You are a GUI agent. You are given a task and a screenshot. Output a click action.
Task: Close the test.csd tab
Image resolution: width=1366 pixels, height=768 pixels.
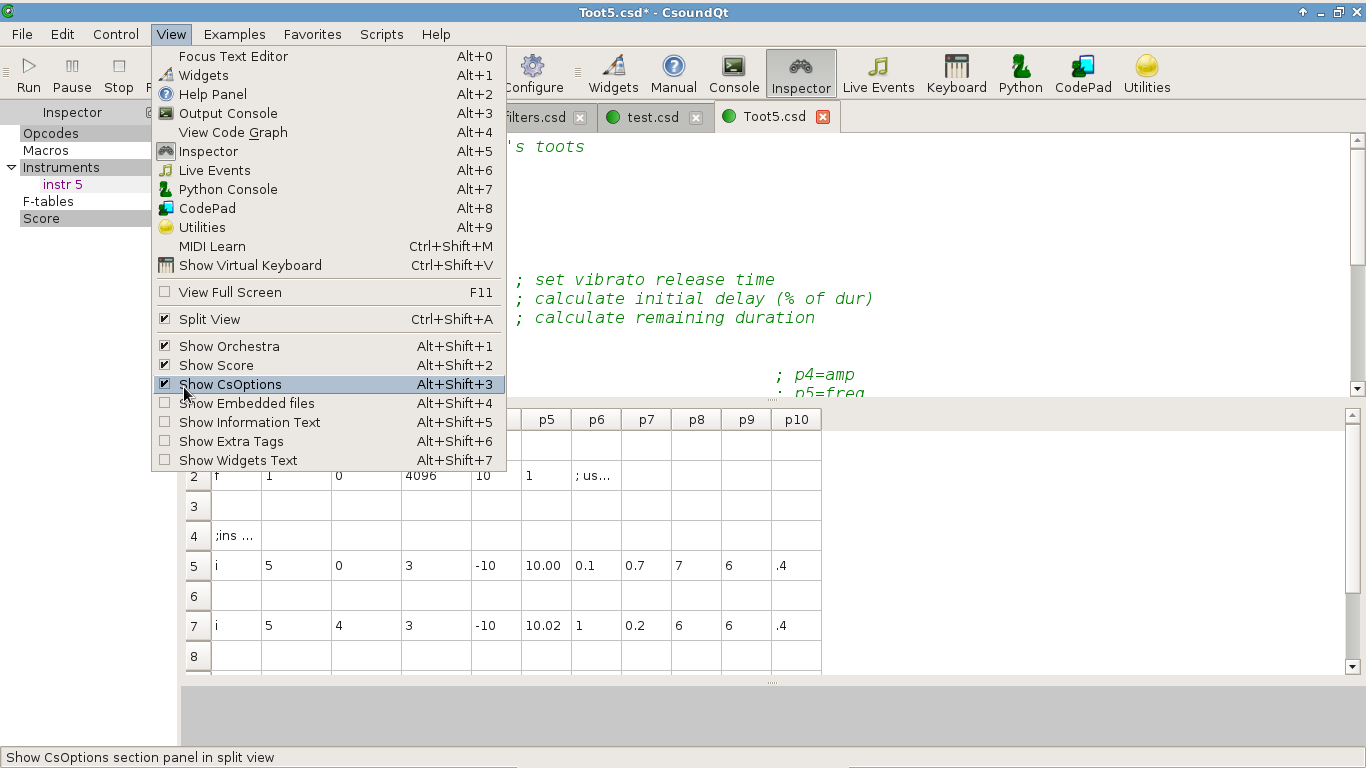(x=696, y=117)
